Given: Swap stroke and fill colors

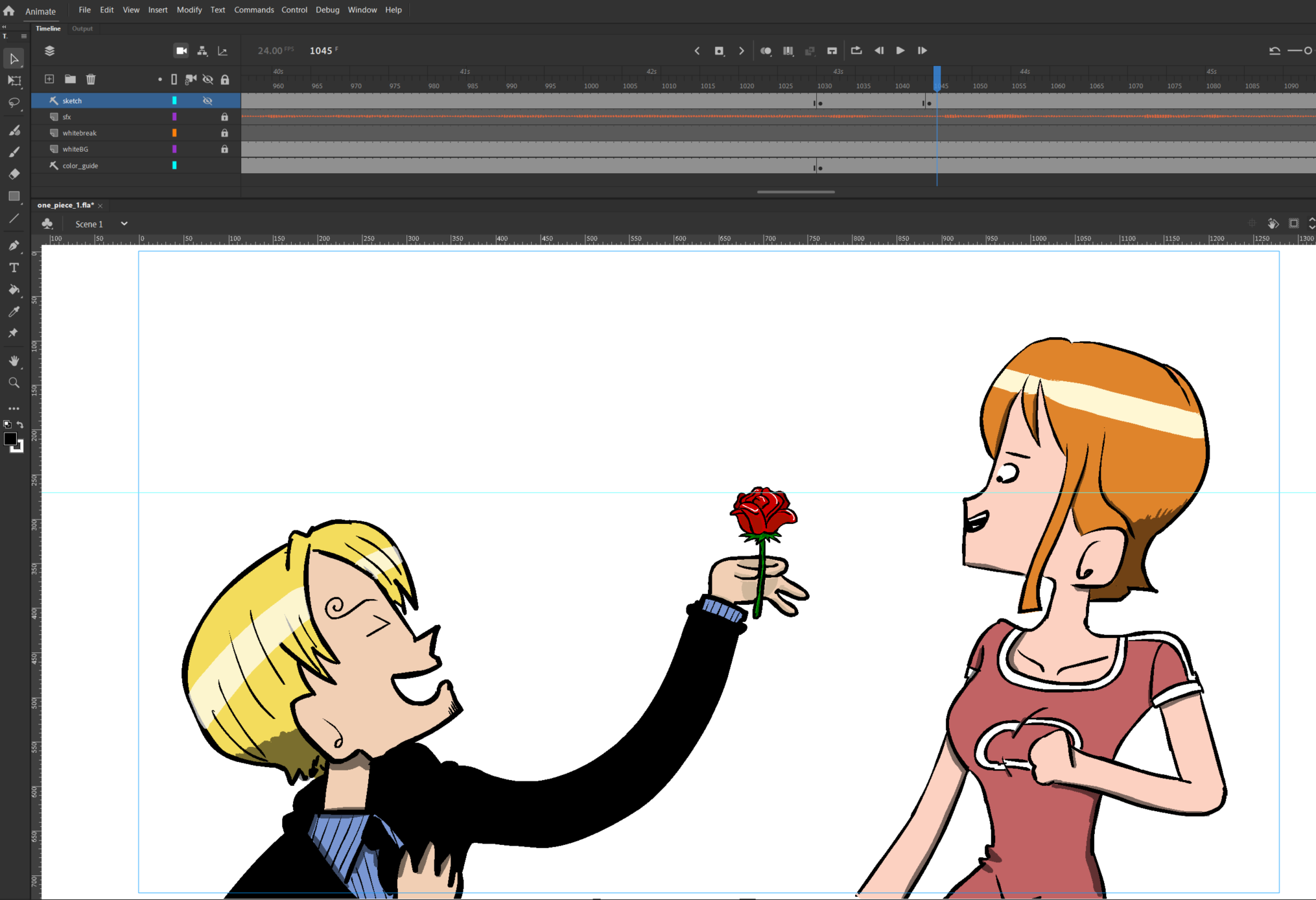Looking at the screenshot, I should click(20, 425).
